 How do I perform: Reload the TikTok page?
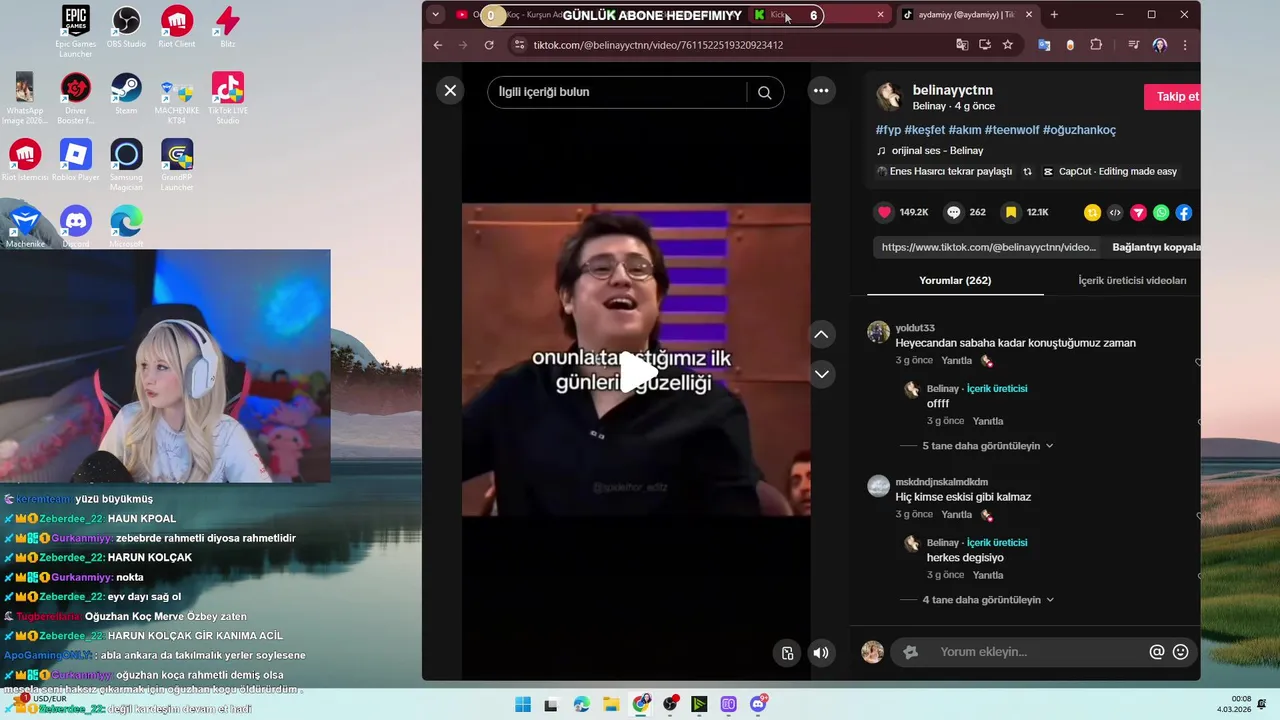(489, 45)
